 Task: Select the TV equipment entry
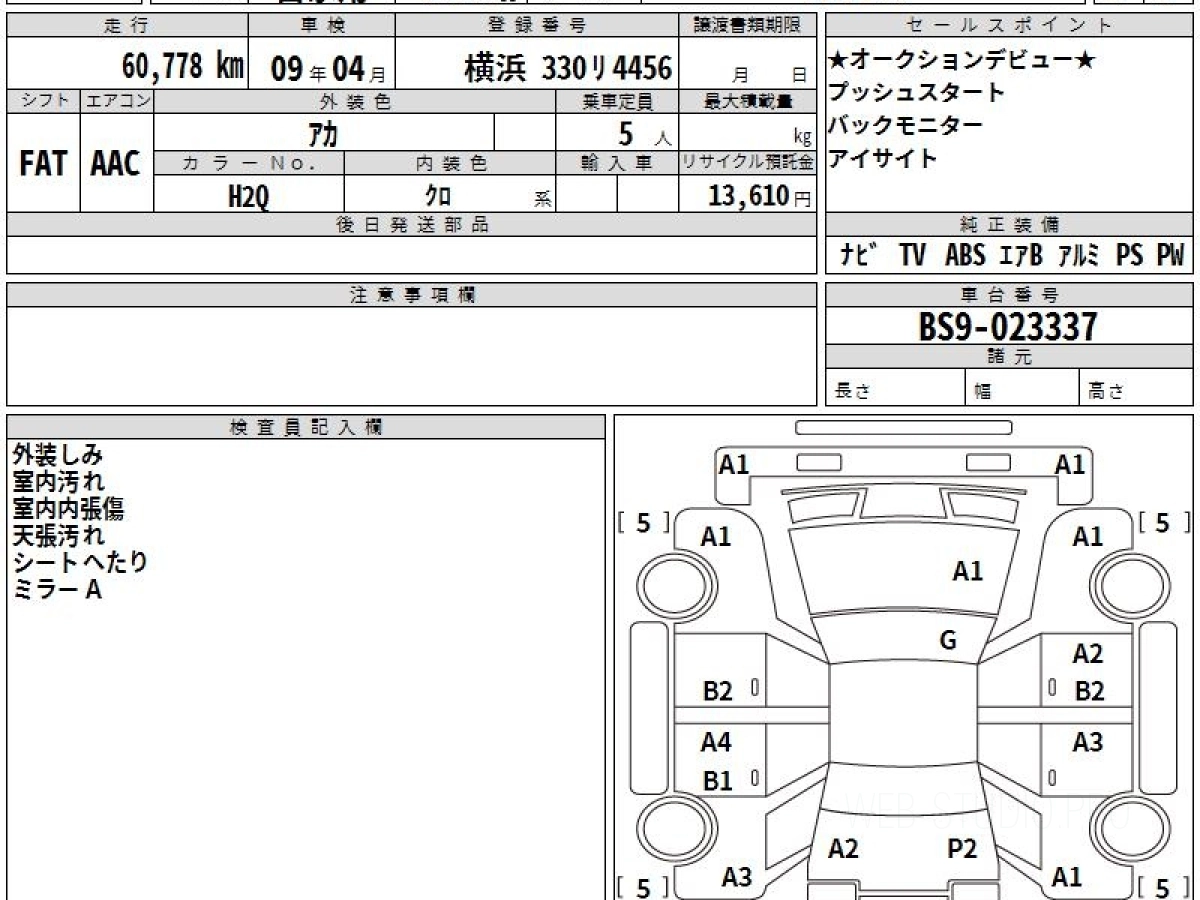click(x=912, y=255)
